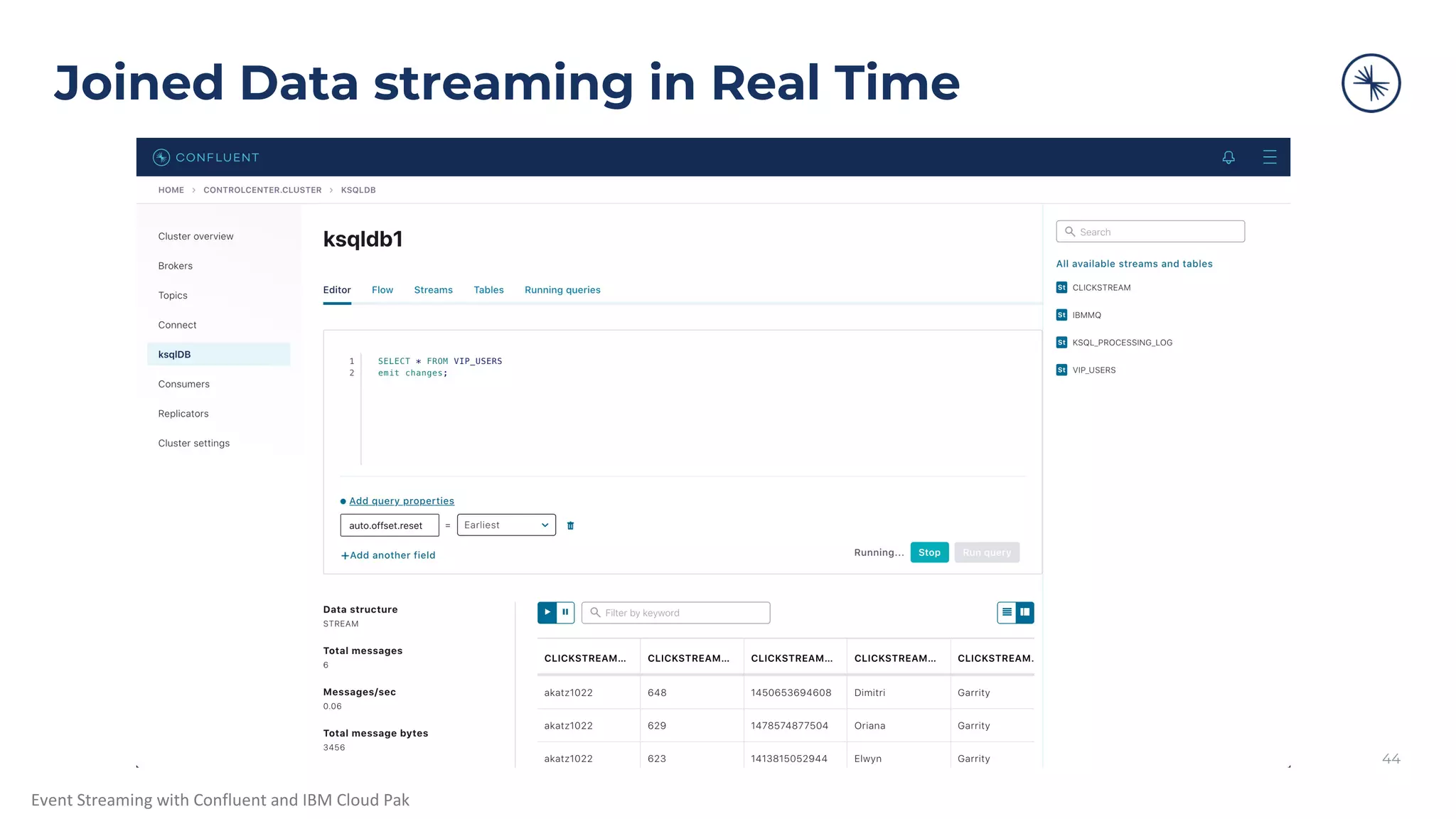Screen dimensions: 1456x819
Task: Click the disabled Run query button
Action: [987, 552]
